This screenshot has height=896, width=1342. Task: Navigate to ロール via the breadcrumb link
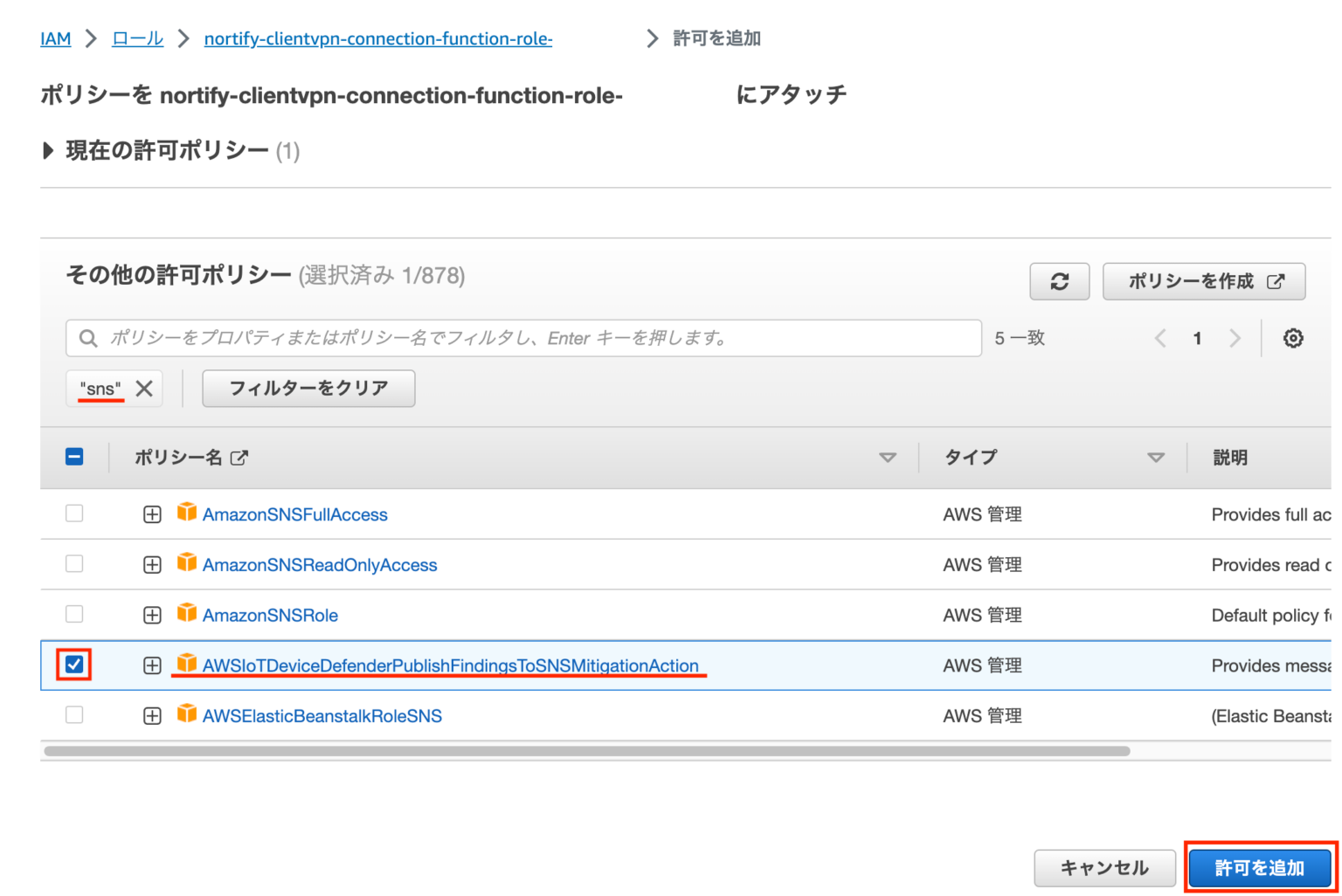[x=136, y=38]
